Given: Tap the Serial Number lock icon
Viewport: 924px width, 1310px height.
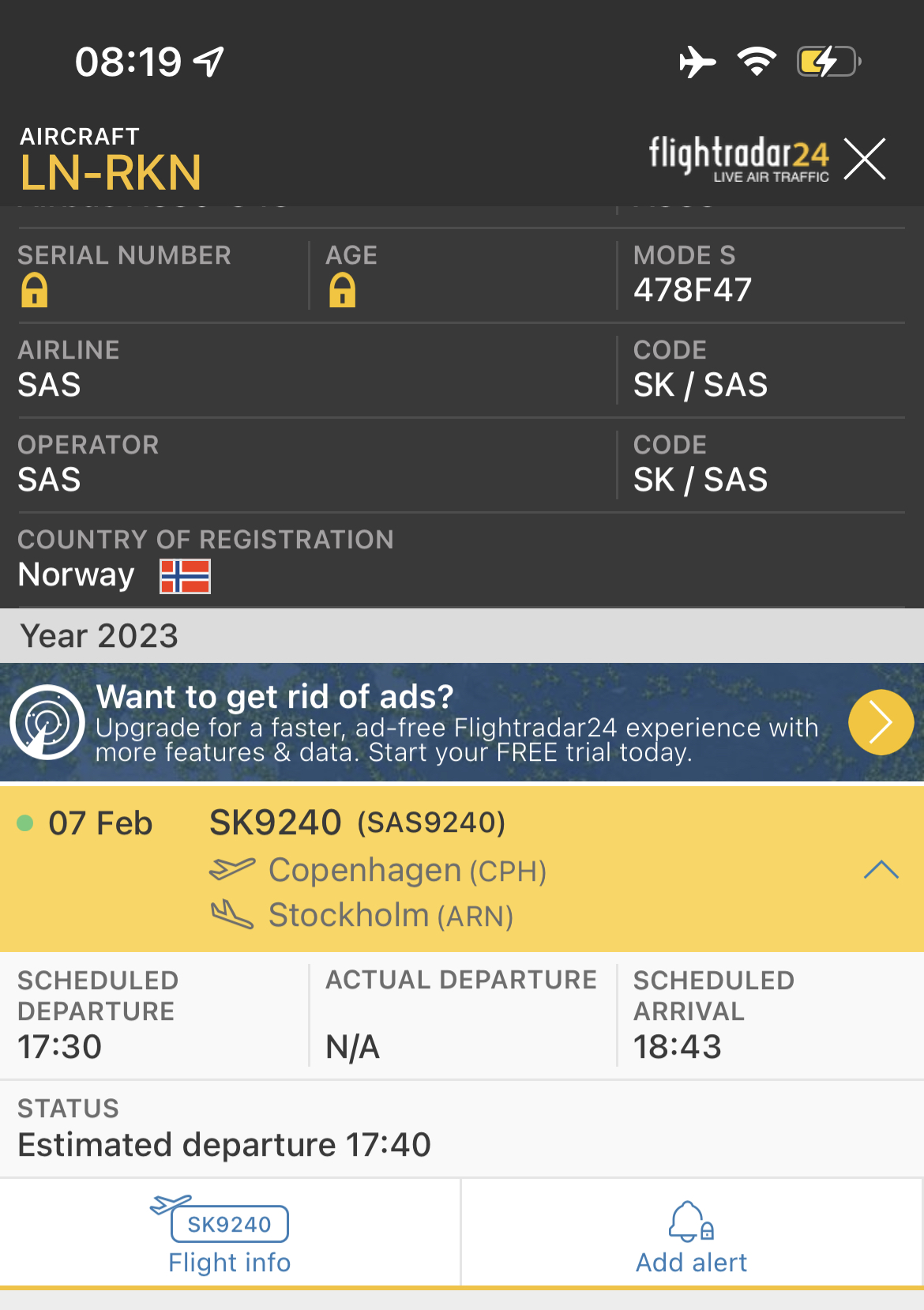Looking at the screenshot, I should pyautogui.click(x=35, y=290).
